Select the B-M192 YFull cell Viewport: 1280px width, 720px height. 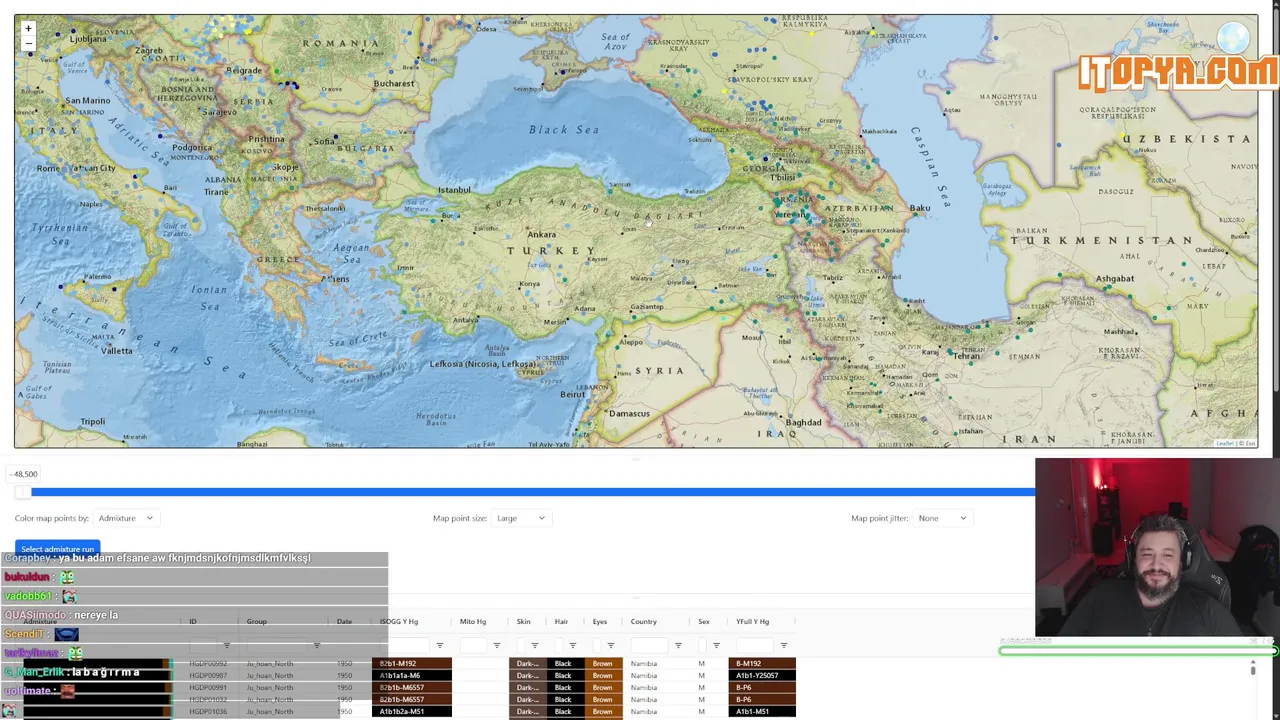762,664
